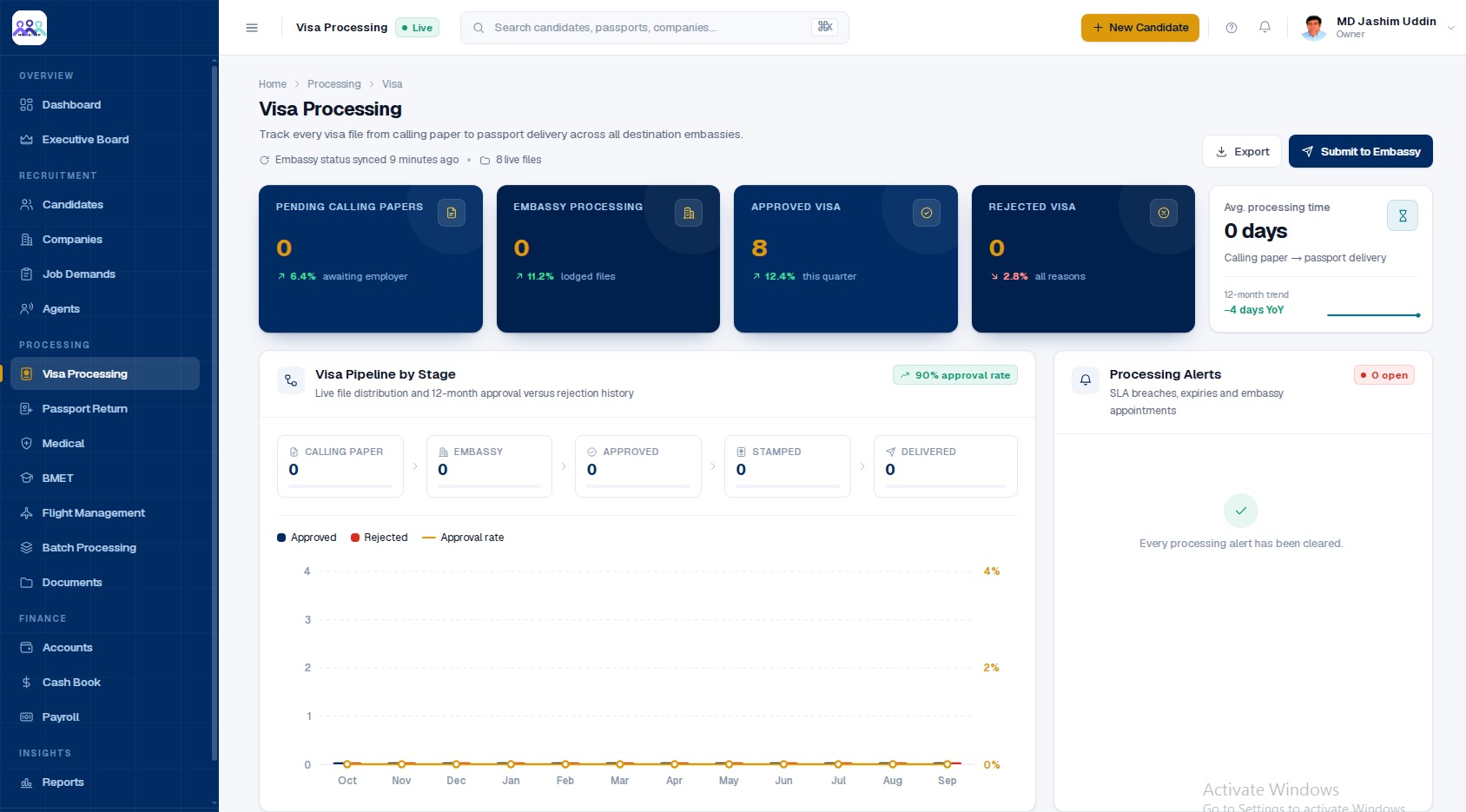
Task: Click the New Candidate button
Action: (x=1140, y=28)
